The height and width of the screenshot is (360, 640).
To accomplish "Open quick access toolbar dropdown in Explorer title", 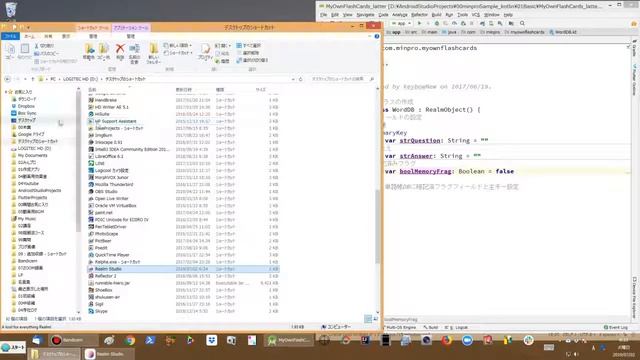I will tap(28, 27).
